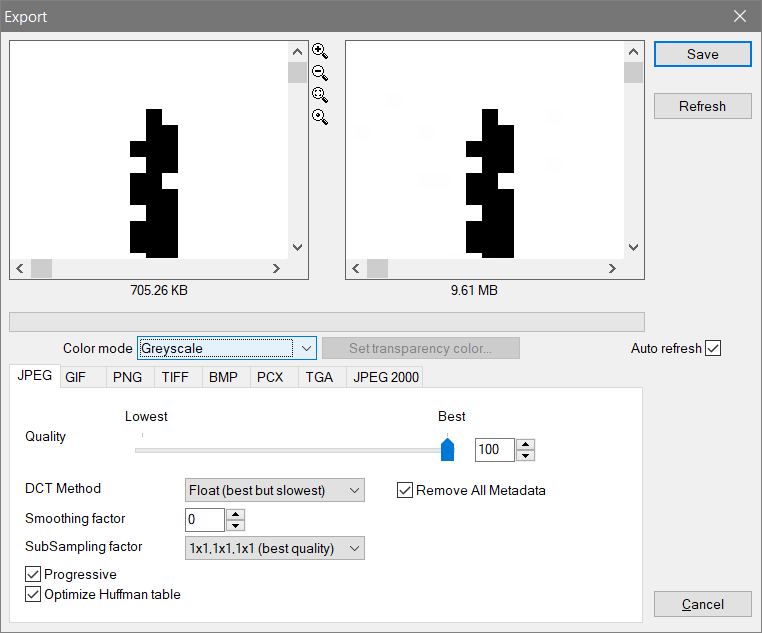Click the Quality slider handle
This screenshot has width=762, height=633.
click(448, 450)
